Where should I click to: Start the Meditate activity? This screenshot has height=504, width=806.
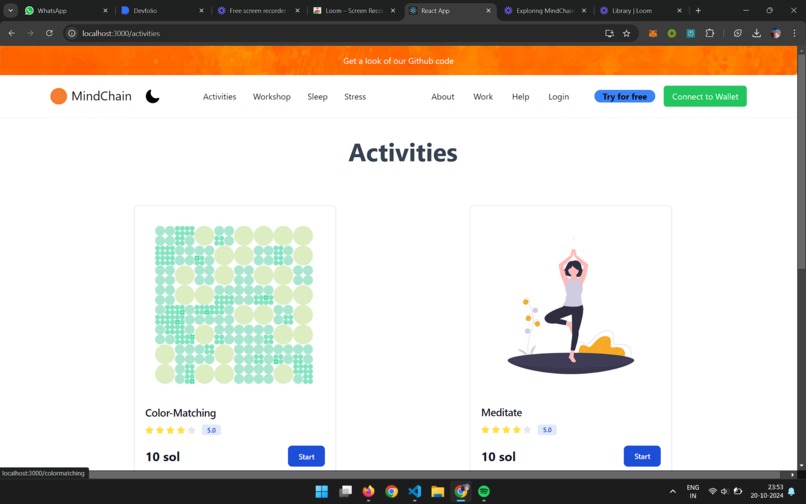tap(642, 456)
